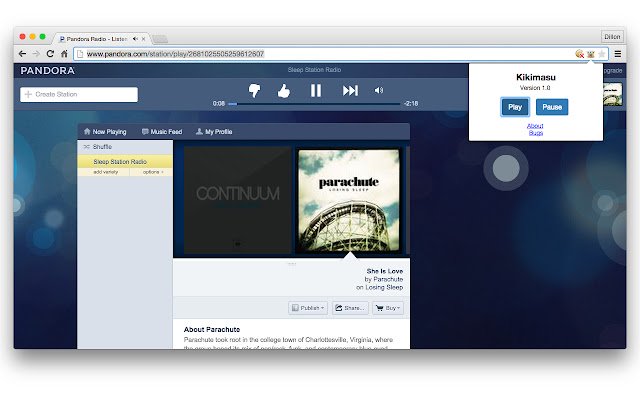Open the My Profile tab
The width and height of the screenshot is (640, 400).
(214, 132)
